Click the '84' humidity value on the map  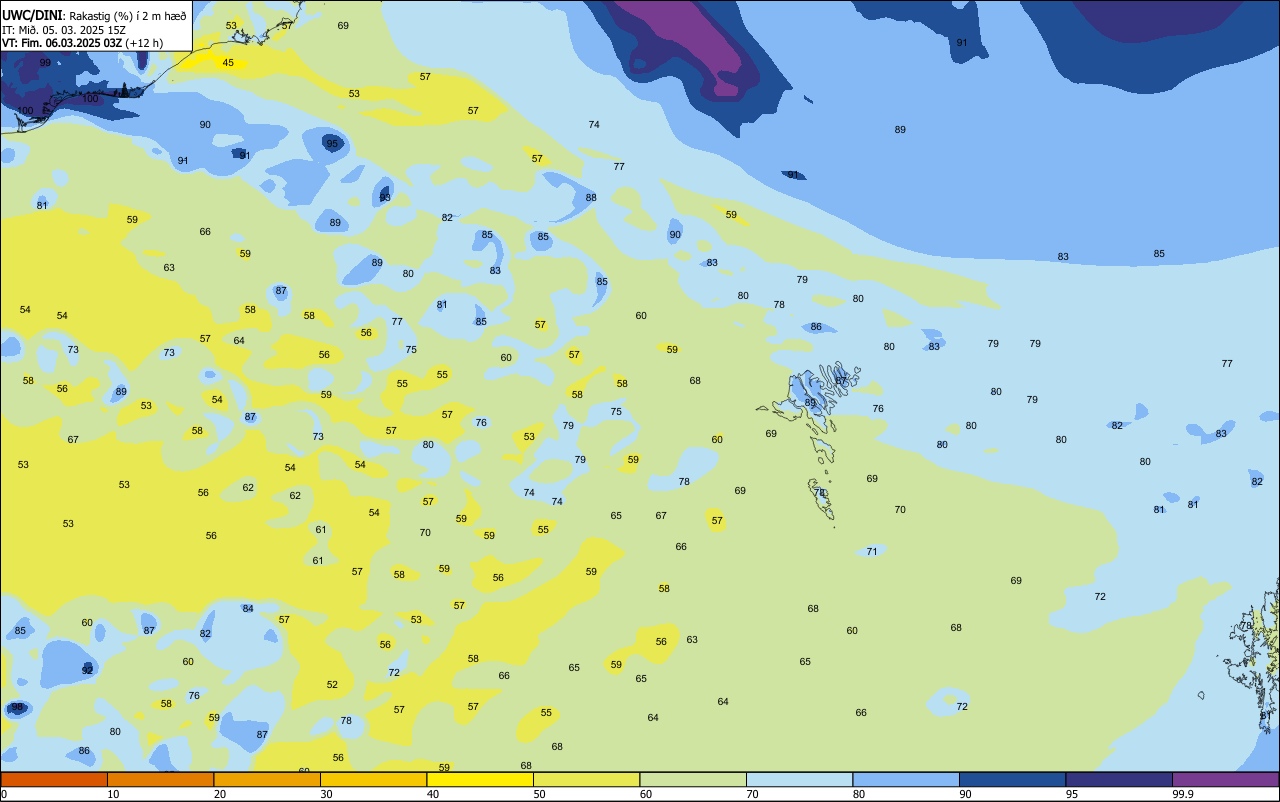(x=248, y=608)
